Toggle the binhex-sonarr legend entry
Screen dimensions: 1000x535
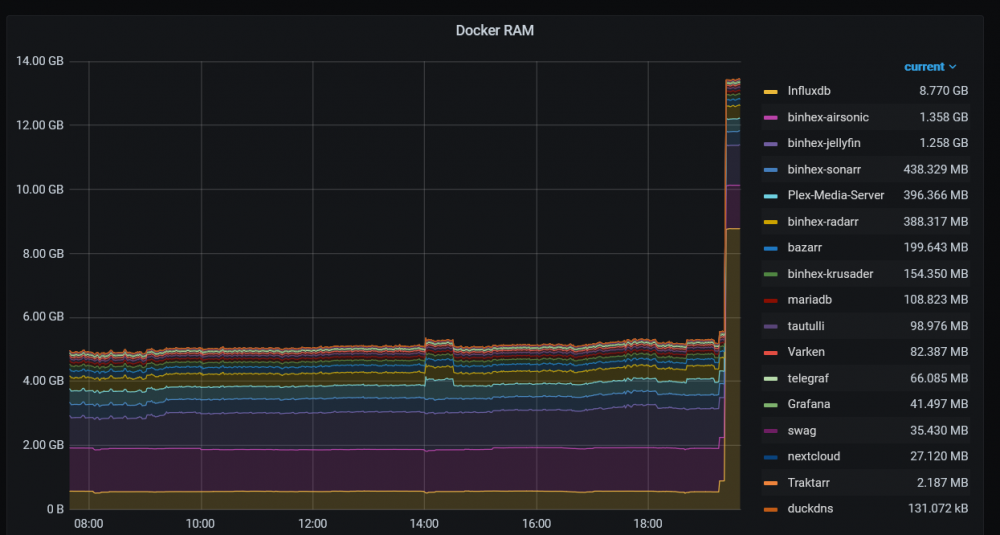click(824, 170)
